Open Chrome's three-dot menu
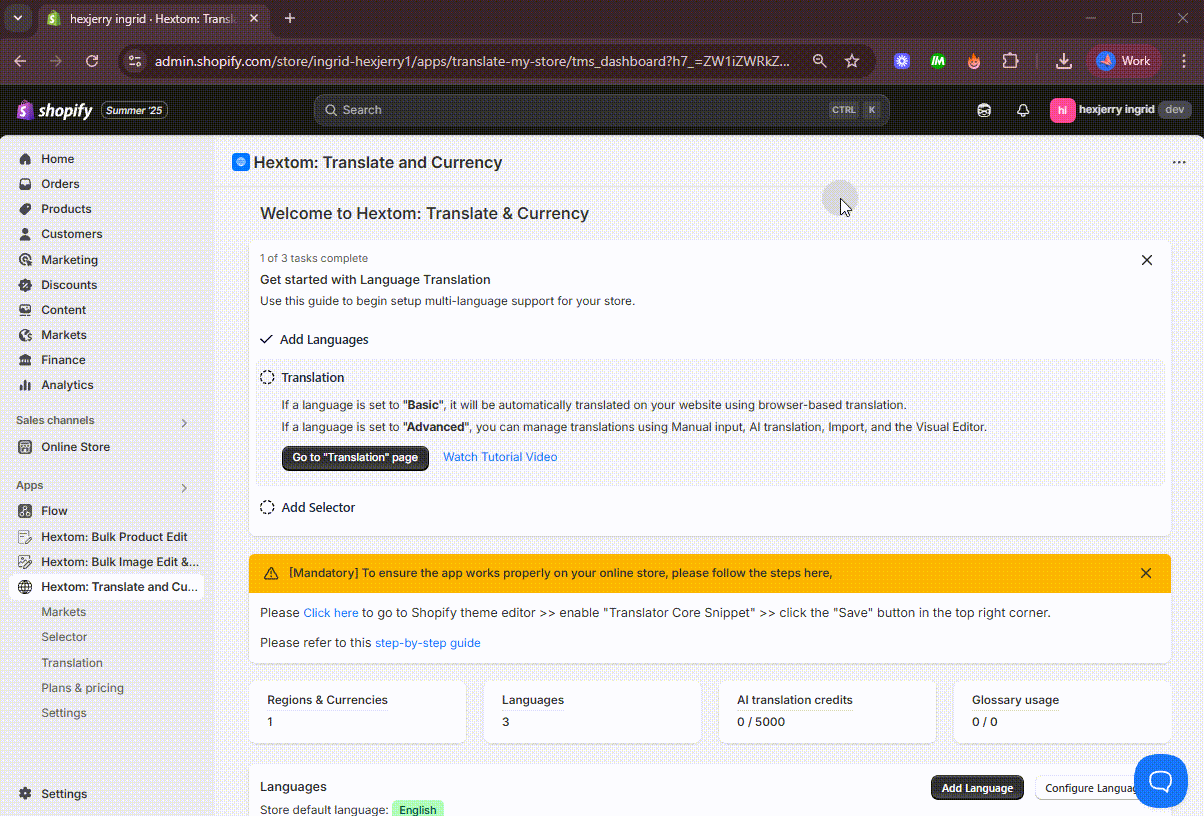 click(1184, 61)
